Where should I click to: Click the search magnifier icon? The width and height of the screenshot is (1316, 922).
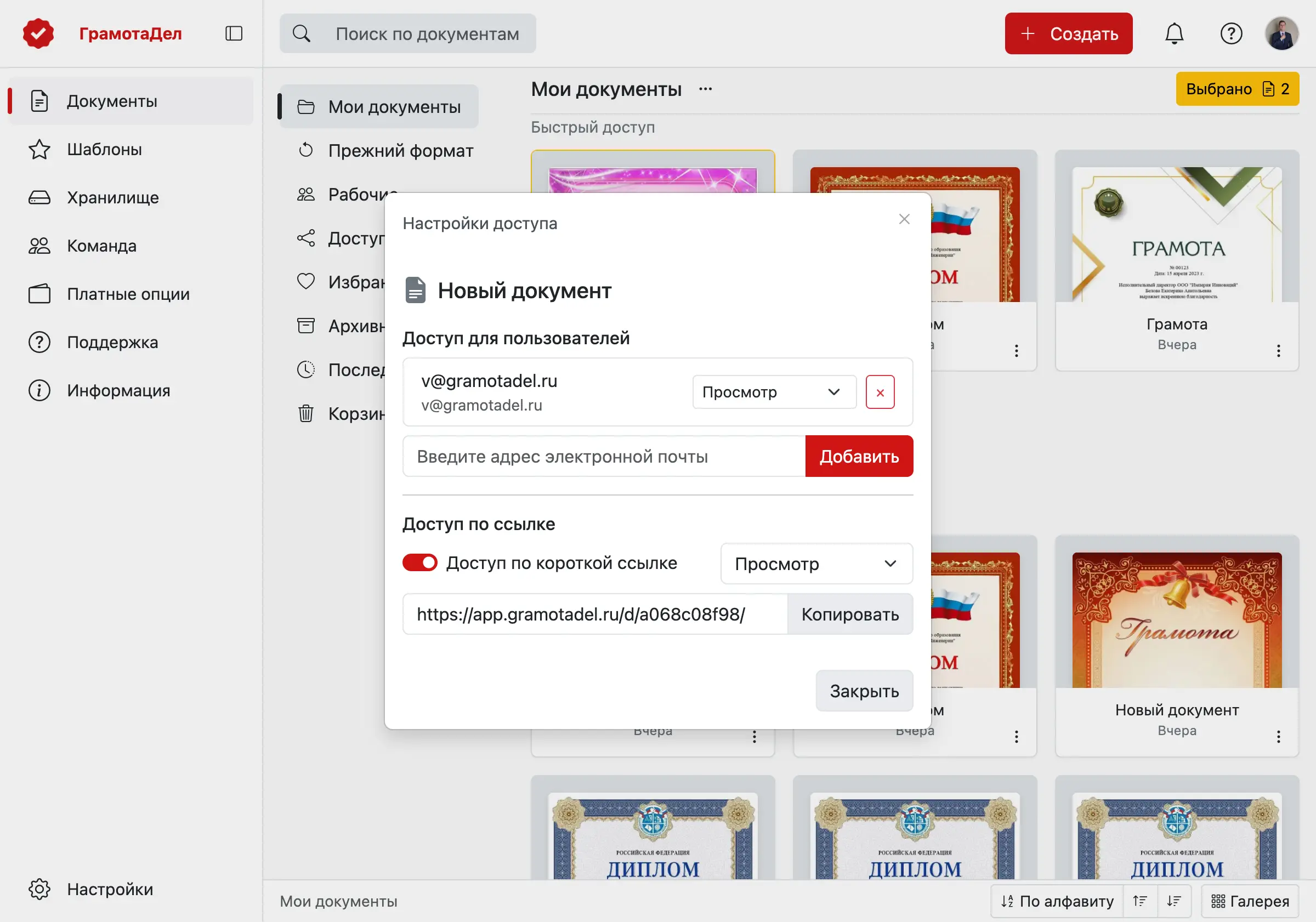[302, 33]
